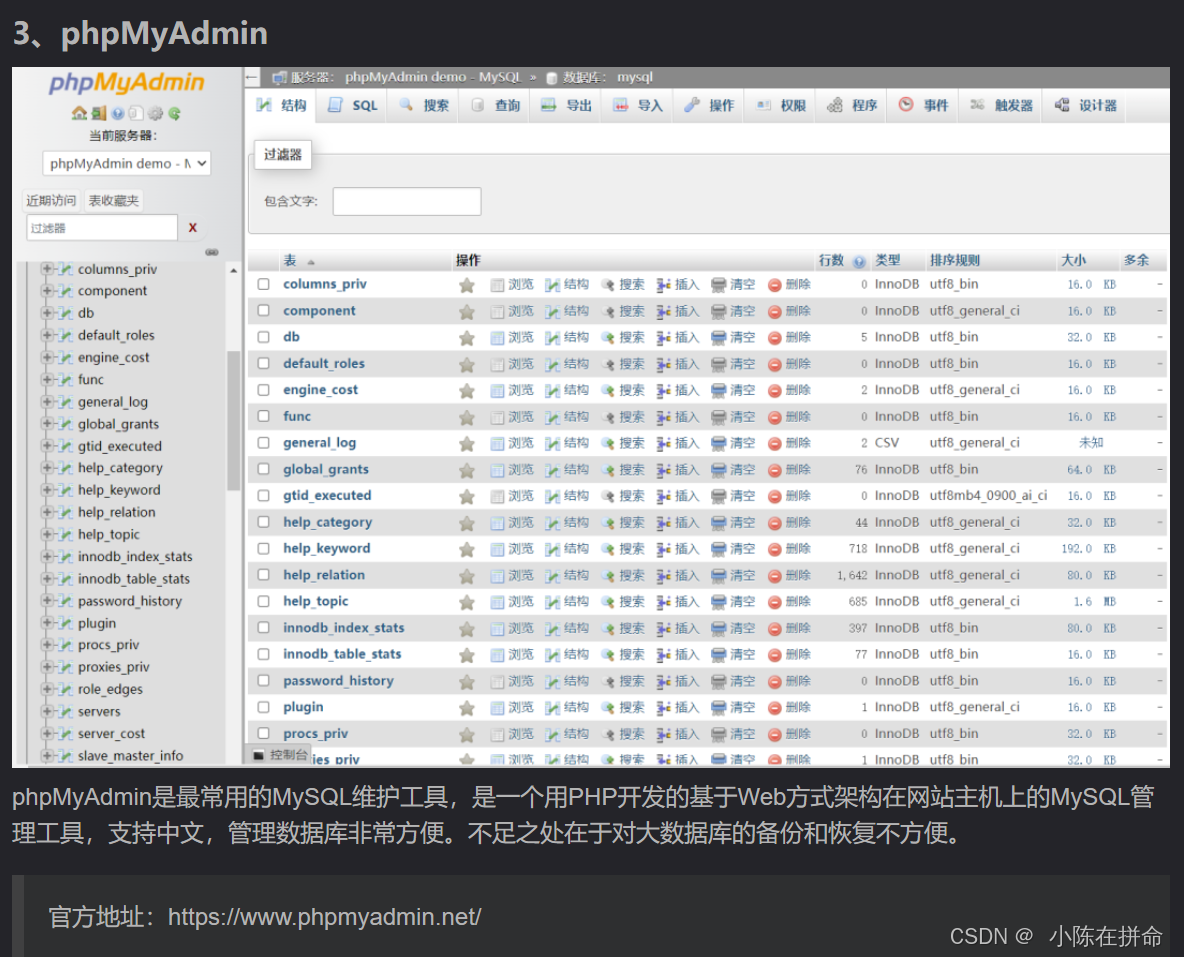Check the engine_cost checkbox
The height and width of the screenshot is (957, 1184).
[264, 390]
